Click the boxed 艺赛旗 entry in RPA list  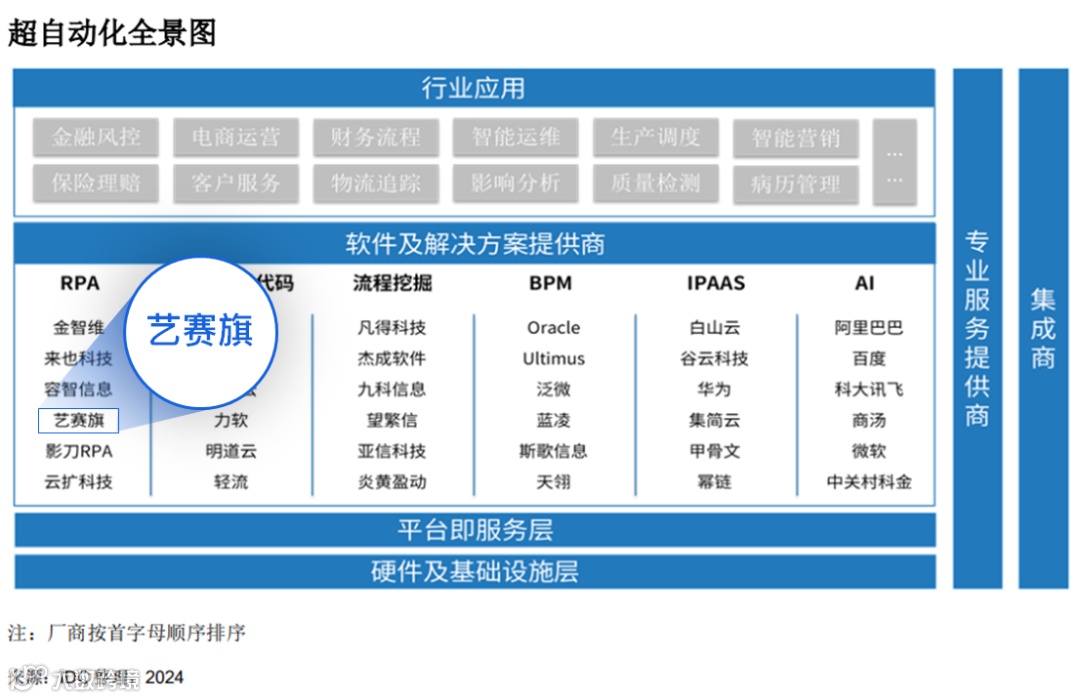coord(79,420)
